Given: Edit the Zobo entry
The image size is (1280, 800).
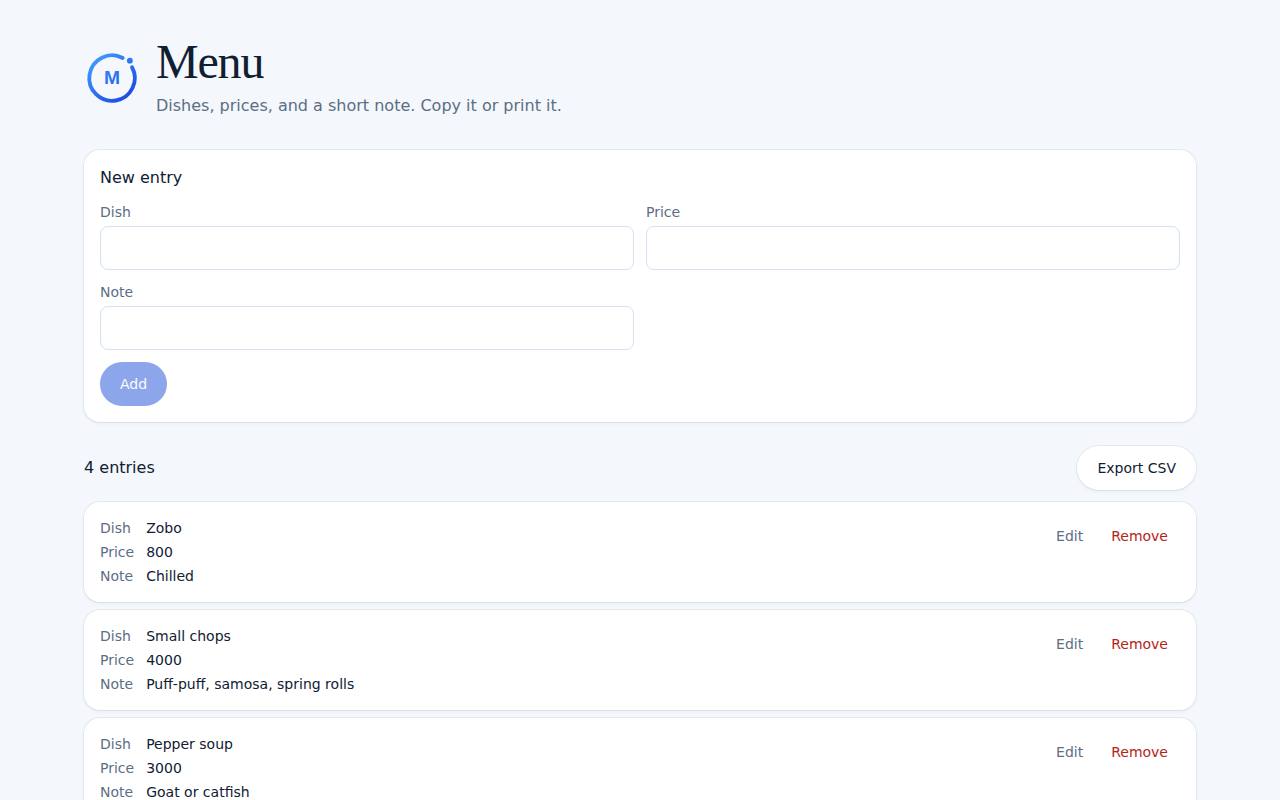Looking at the screenshot, I should click(1069, 536).
